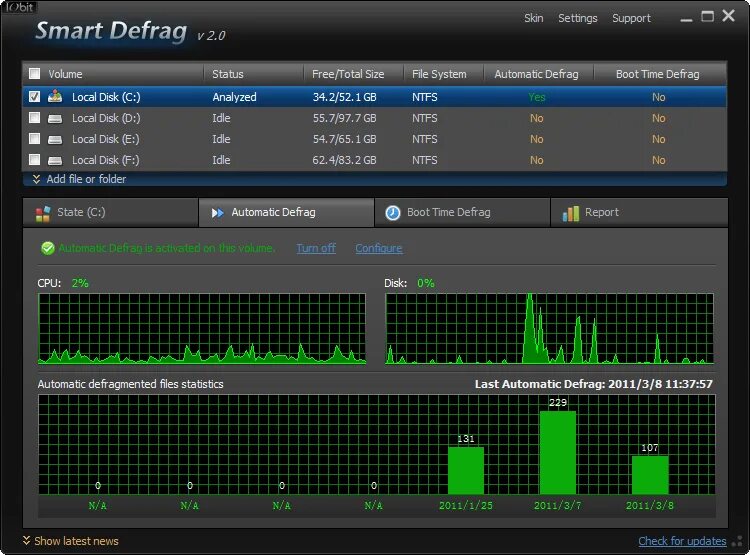Screen dimensions: 750x555
Task: Check the Local Disk (F:) checkbox
Action: click(x=34, y=159)
